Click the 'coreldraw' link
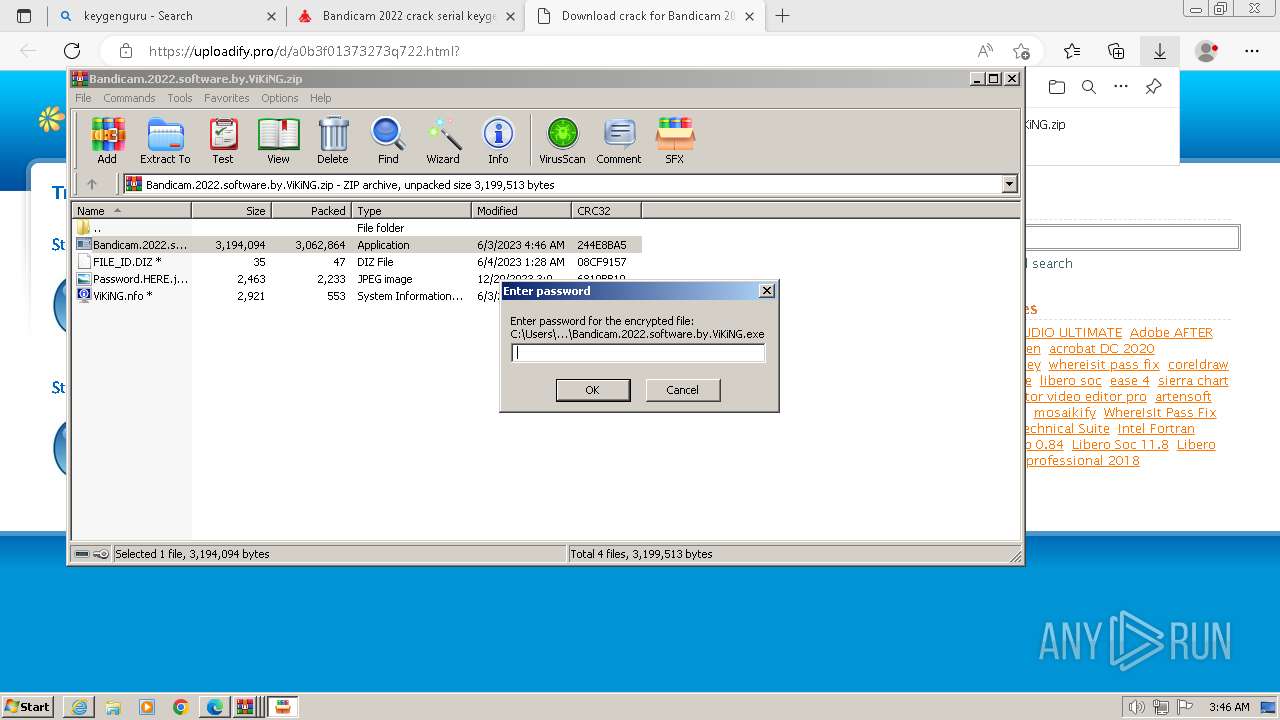 coord(1198,365)
